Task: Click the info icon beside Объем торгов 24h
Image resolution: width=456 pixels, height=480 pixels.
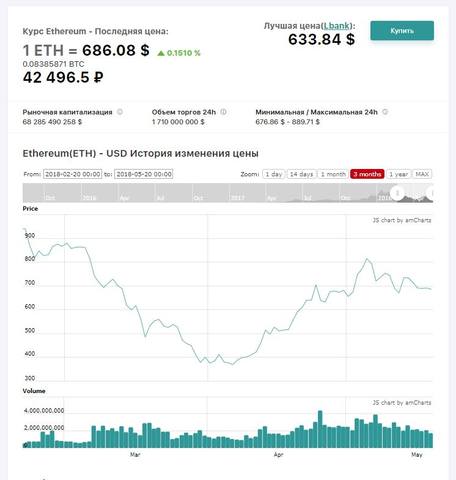Action: (224, 112)
